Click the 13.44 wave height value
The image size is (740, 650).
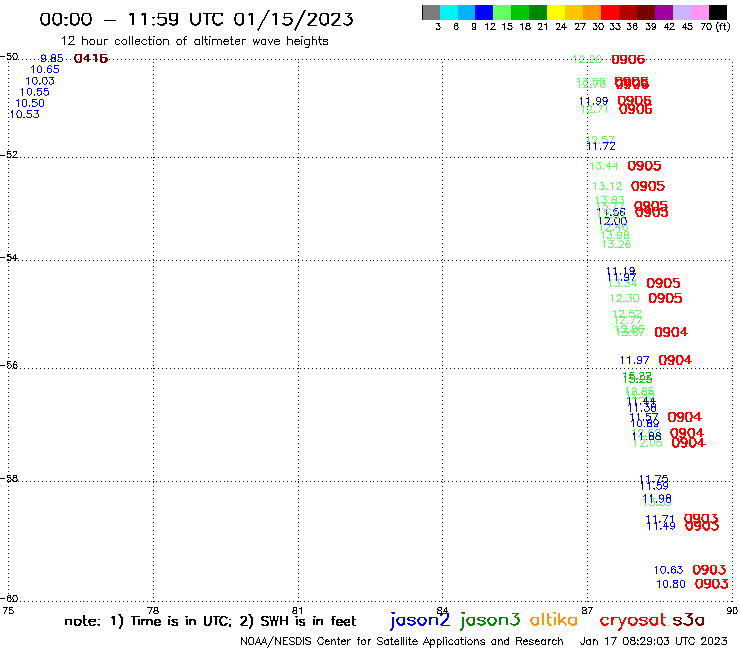[604, 166]
